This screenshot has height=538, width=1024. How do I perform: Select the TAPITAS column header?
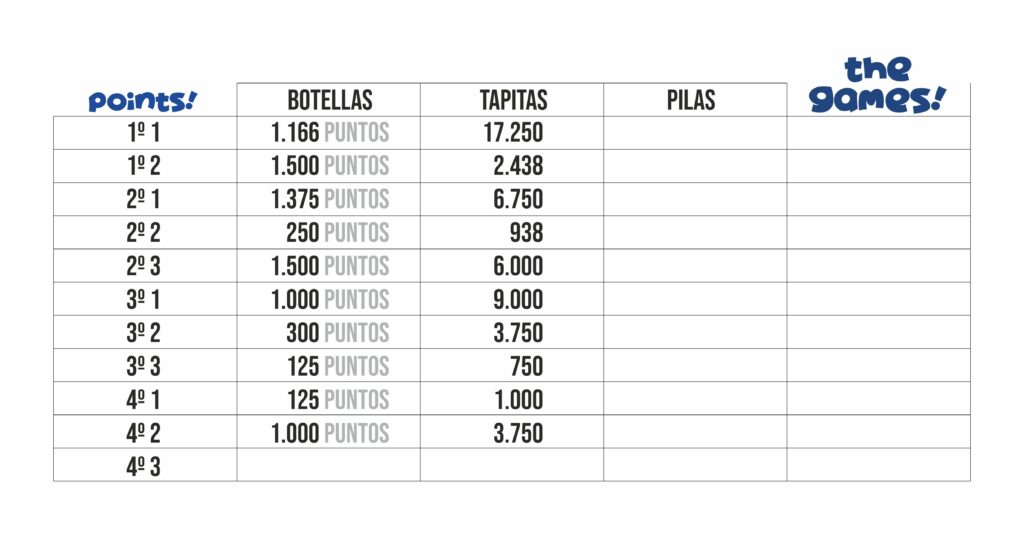point(513,100)
